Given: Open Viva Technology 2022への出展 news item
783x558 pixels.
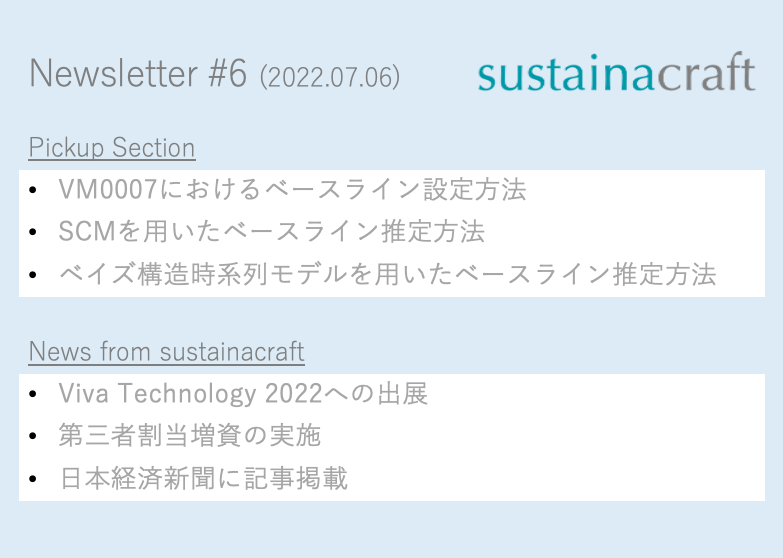Looking at the screenshot, I should coord(243,394).
